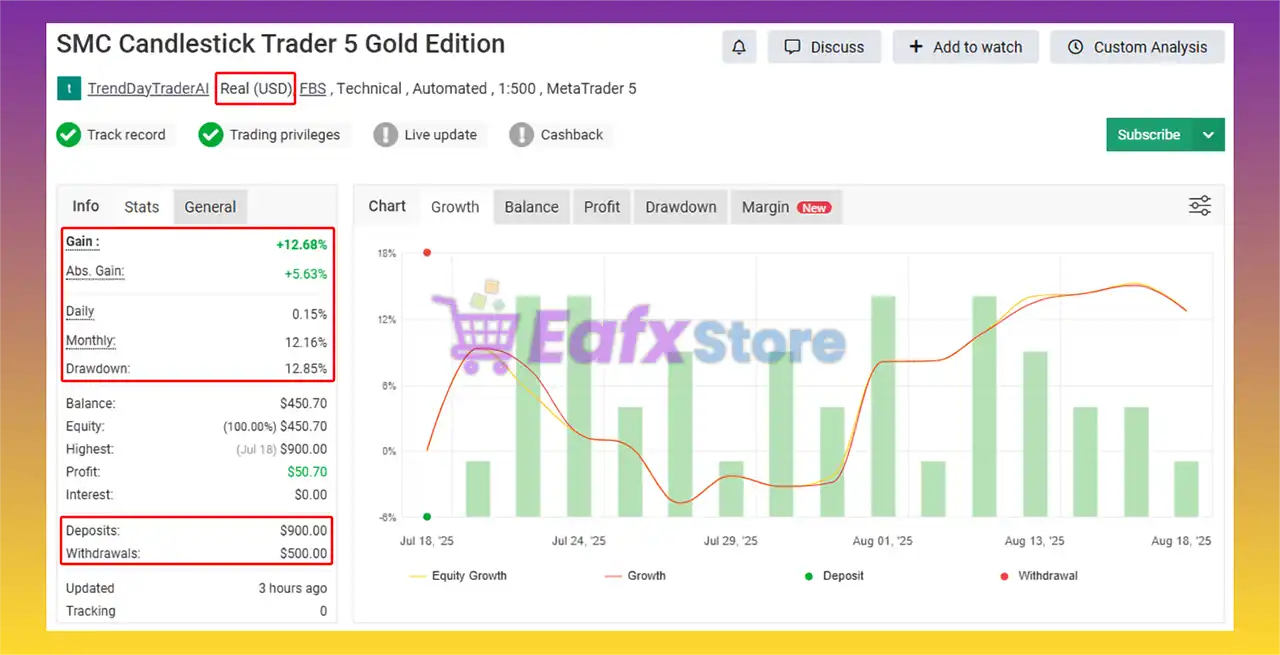1280x655 pixels.
Task: Open the Balance chart tab
Action: pyautogui.click(x=531, y=207)
